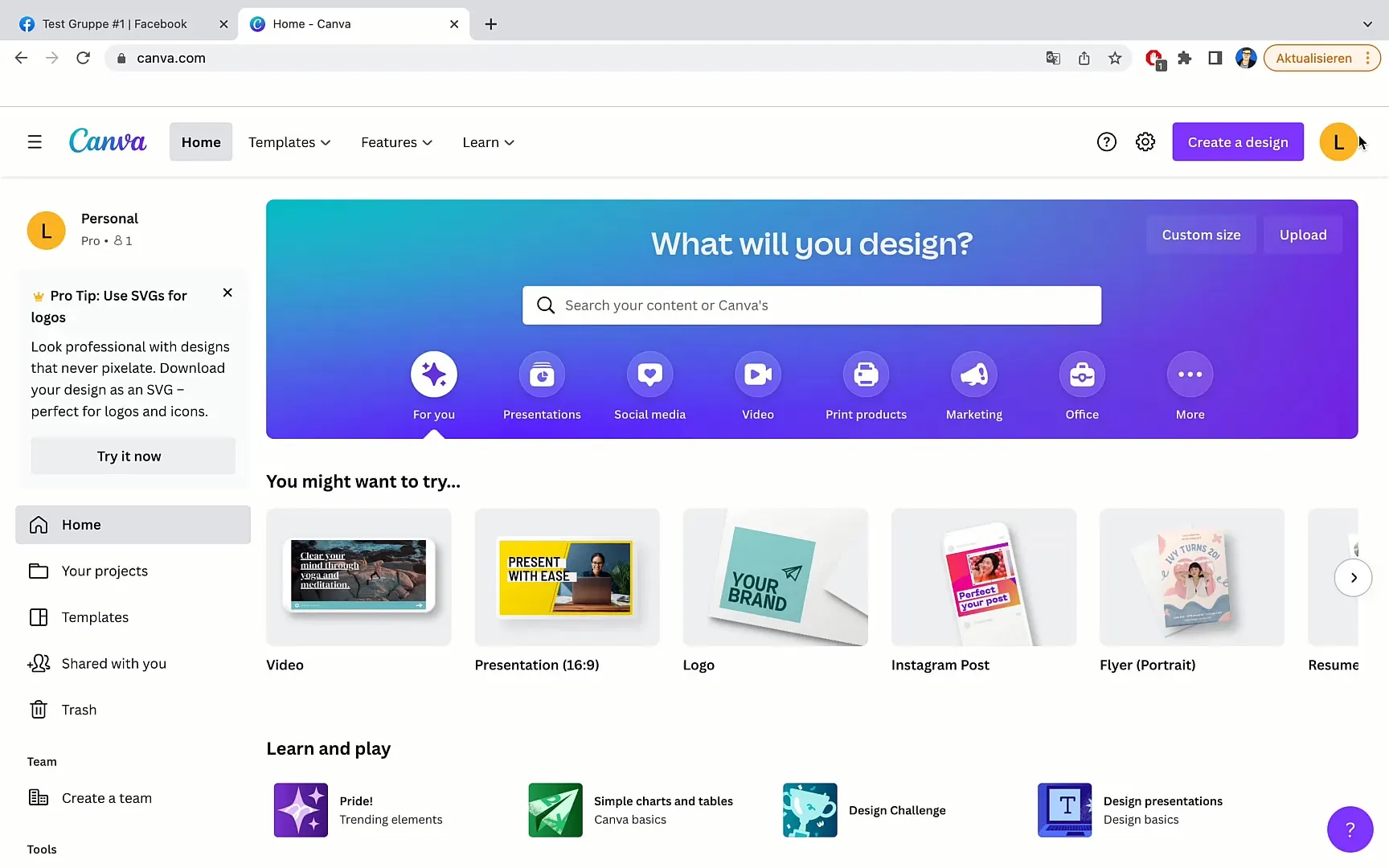This screenshot has width=1389, height=868.
Task: Open the Logo design thumbnail
Action: click(776, 577)
